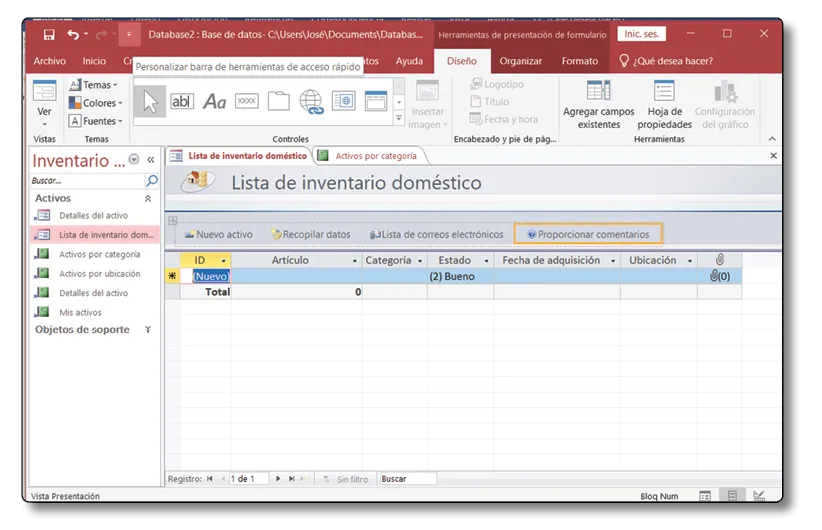Pick the Label (Aa) control
This screenshot has height=530, width=822.
tap(214, 101)
